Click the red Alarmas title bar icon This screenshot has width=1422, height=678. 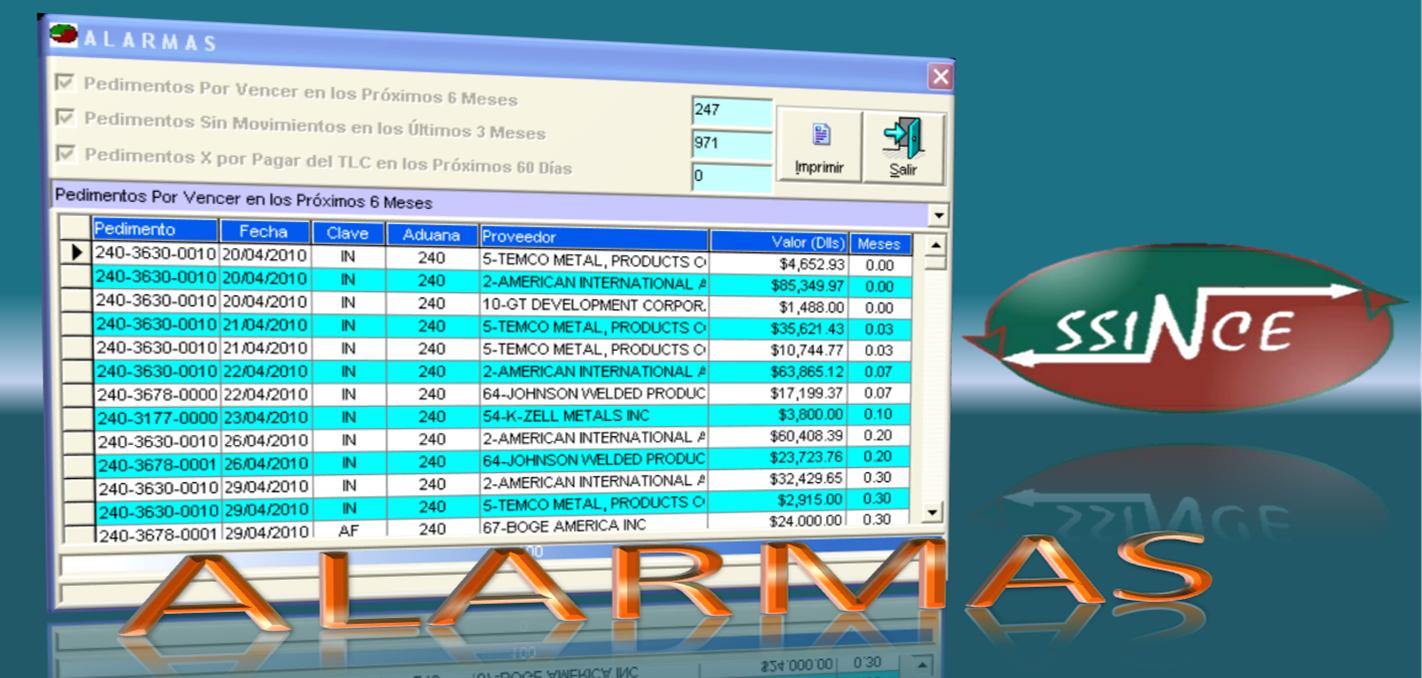click(64, 36)
